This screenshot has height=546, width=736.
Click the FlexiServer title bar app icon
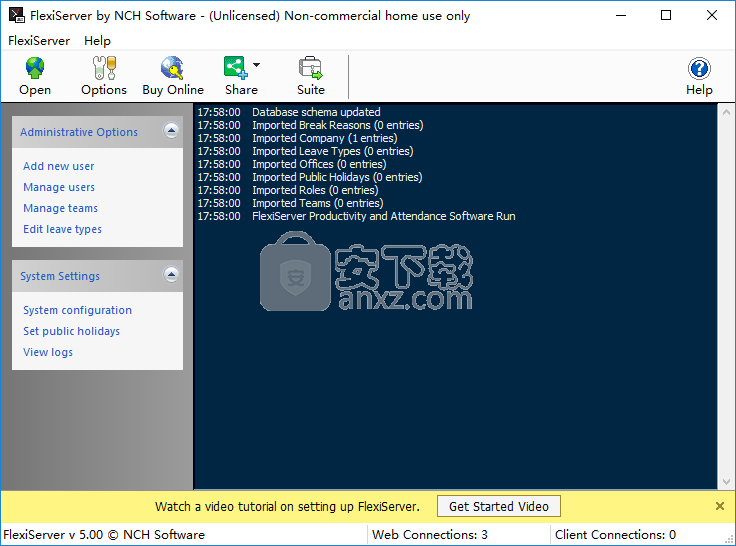16,15
